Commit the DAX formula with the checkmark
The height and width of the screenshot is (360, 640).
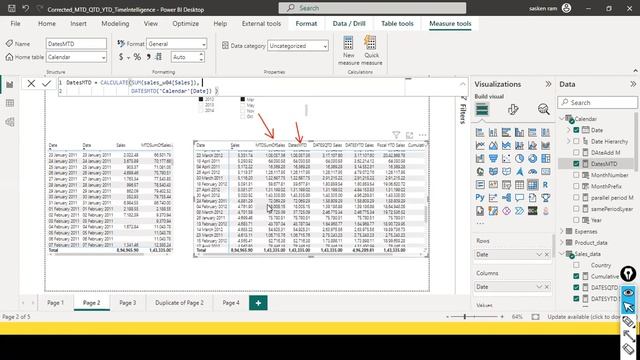coord(47,84)
